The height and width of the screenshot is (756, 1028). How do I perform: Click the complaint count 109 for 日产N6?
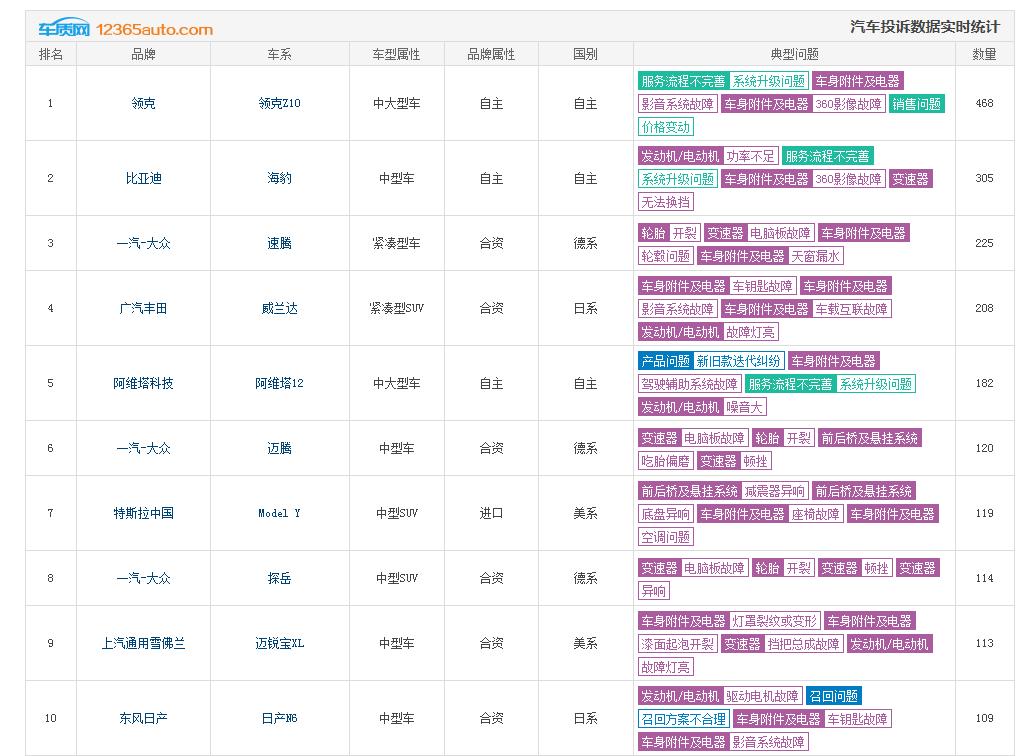pyautogui.click(x=984, y=719)
